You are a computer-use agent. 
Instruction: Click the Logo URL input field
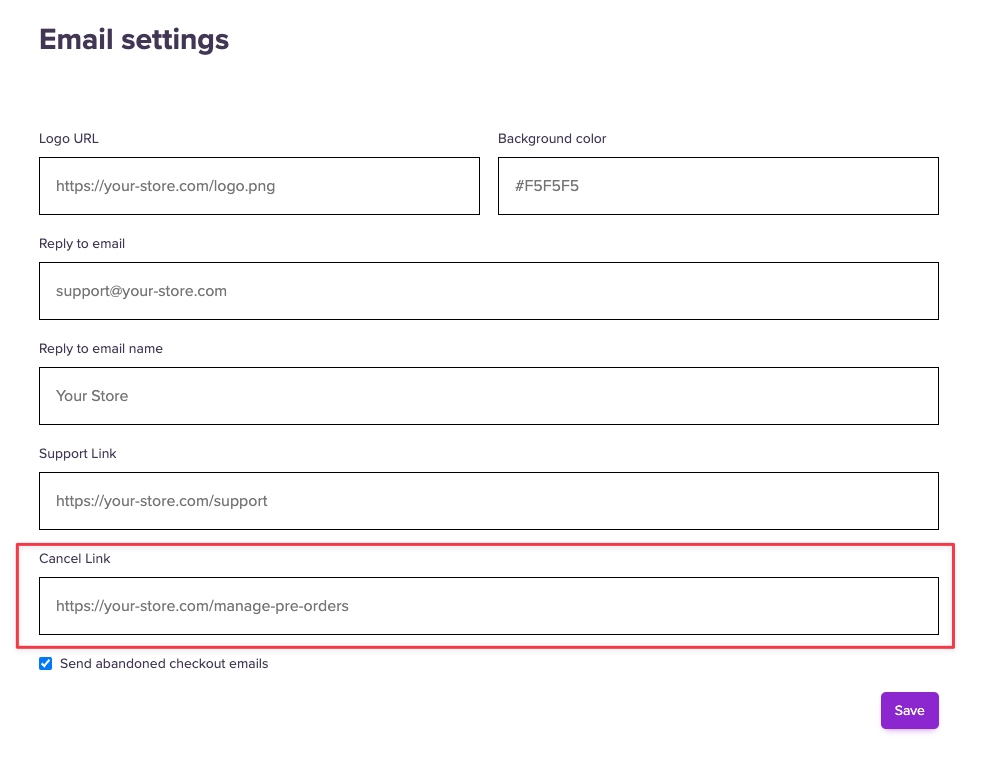[259, 186]
